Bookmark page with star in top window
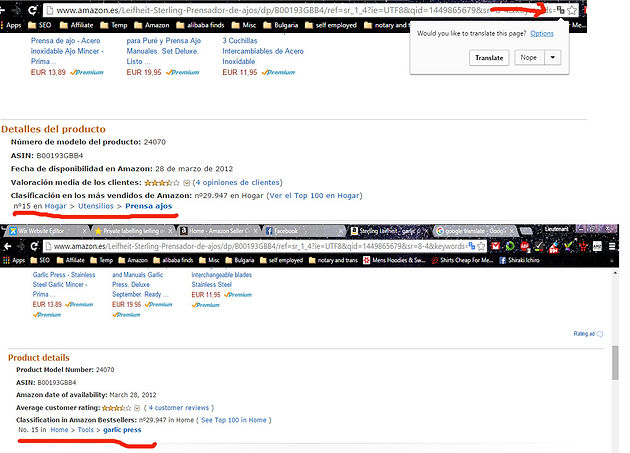The image size is (630, 453). (571, 10)
